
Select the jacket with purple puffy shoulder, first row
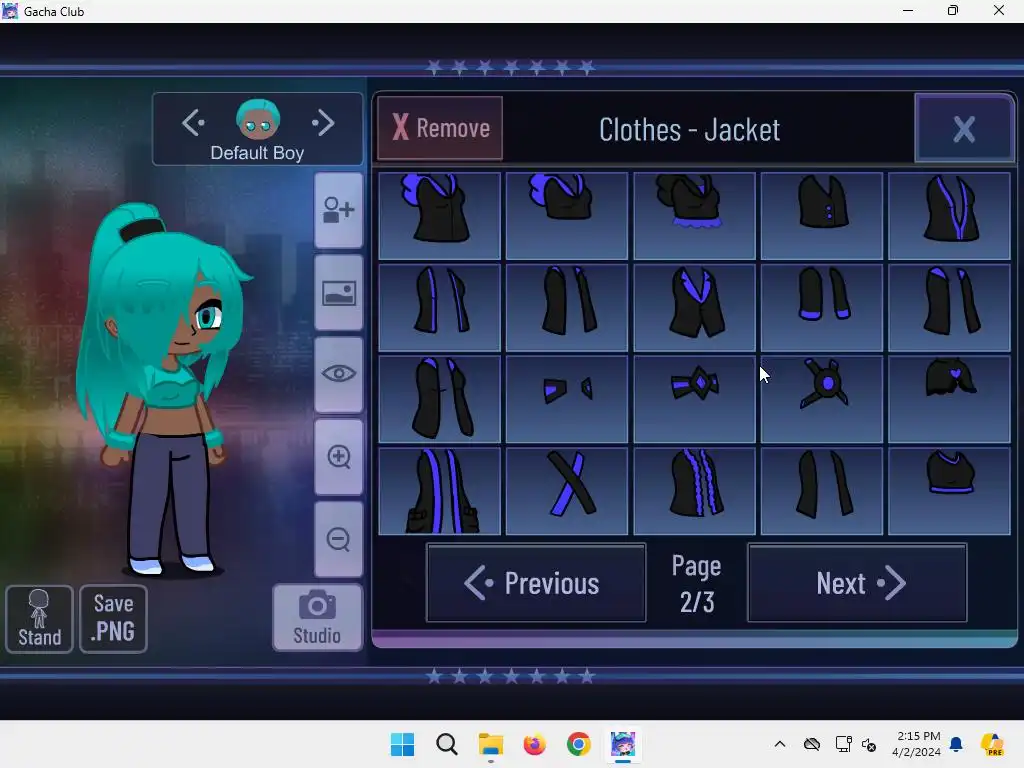(440, 216)
